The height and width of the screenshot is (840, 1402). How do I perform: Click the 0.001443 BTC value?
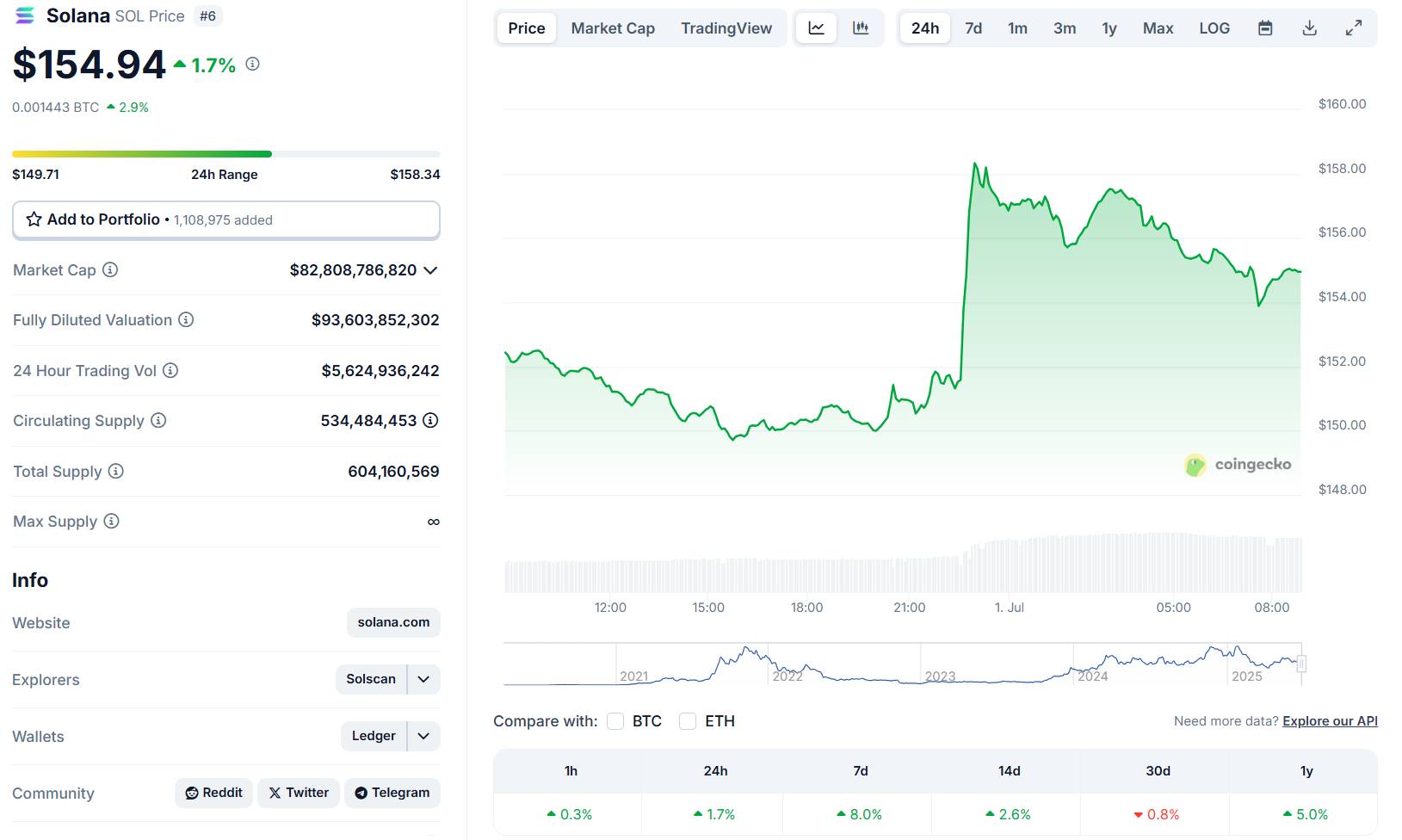pos(56,108)
